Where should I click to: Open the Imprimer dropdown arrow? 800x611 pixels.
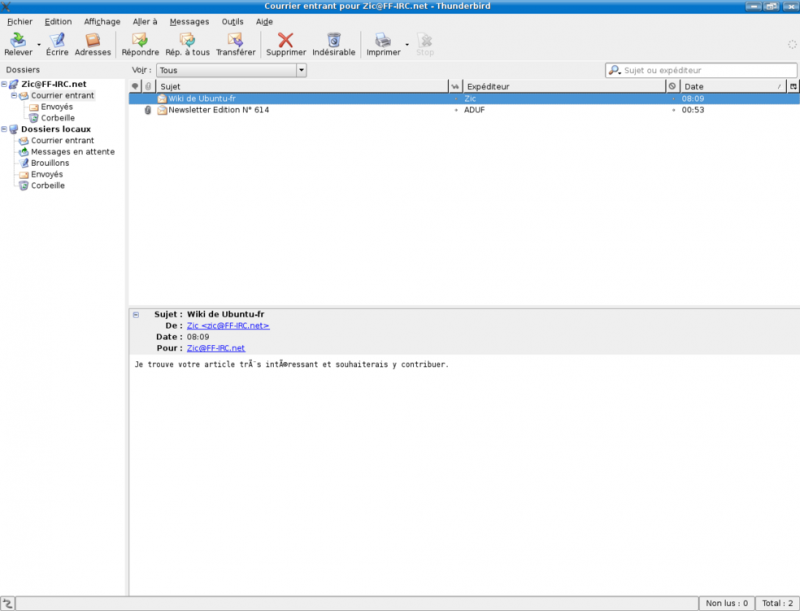pos(406,44)
